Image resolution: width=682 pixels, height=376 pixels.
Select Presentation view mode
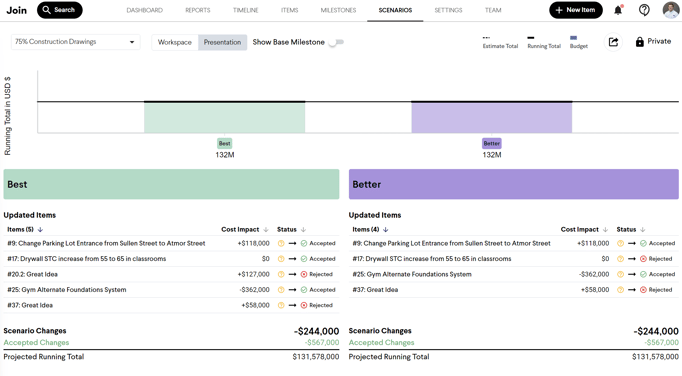coord(222,42)
